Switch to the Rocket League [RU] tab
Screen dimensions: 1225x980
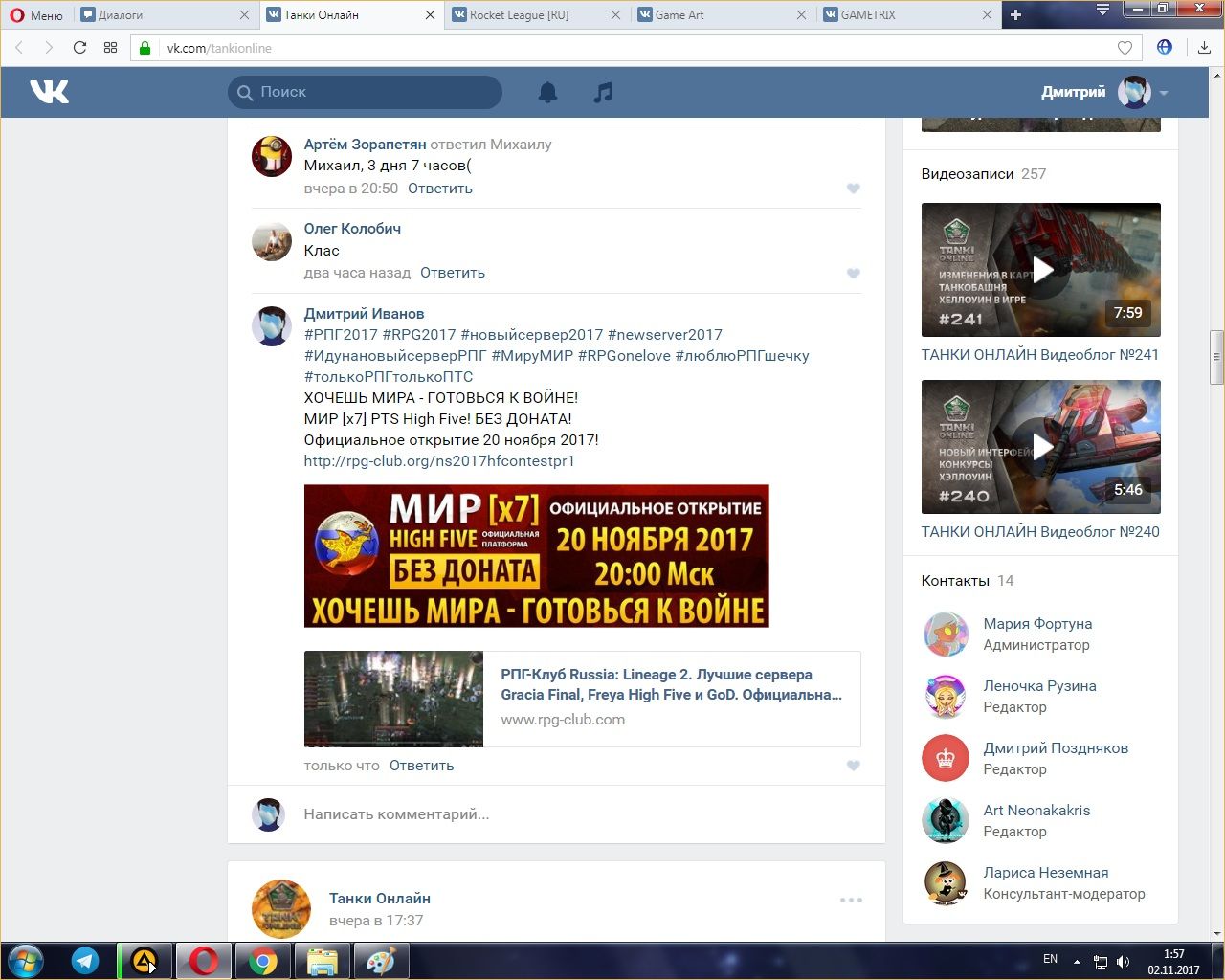524,14
